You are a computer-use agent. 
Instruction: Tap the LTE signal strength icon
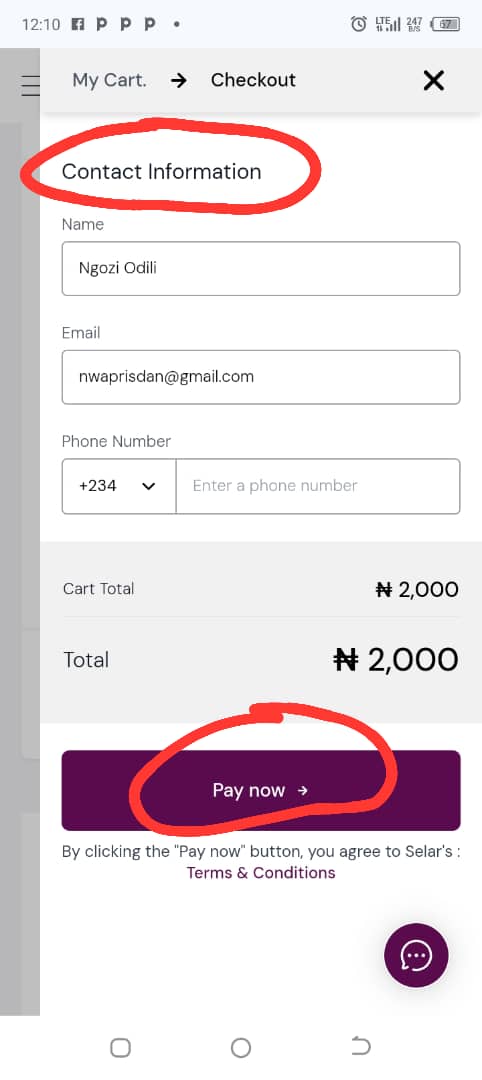pos(388,24)
